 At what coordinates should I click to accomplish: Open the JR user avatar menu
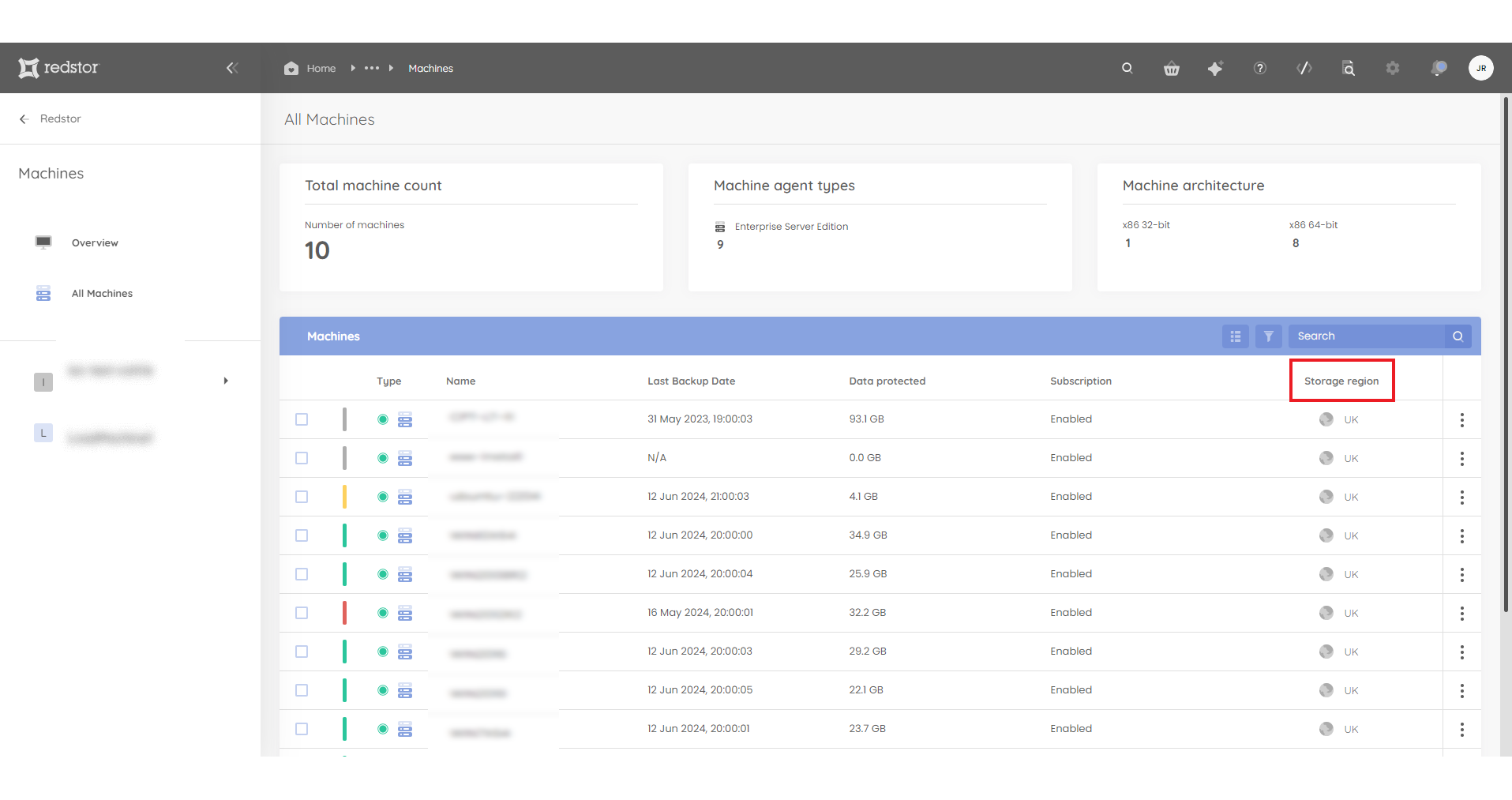click(1481, 68)
